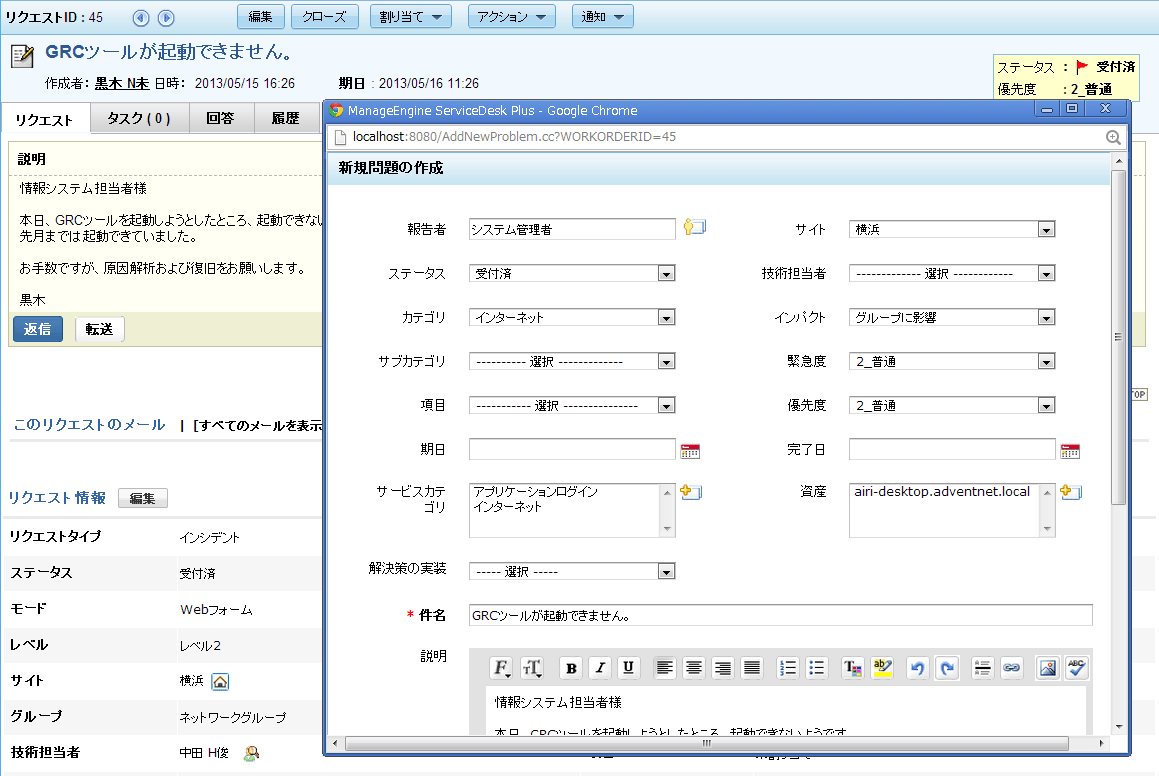Center align description text
The height and width of the screenshot is (776, 1159).
[x=694, y=668]
